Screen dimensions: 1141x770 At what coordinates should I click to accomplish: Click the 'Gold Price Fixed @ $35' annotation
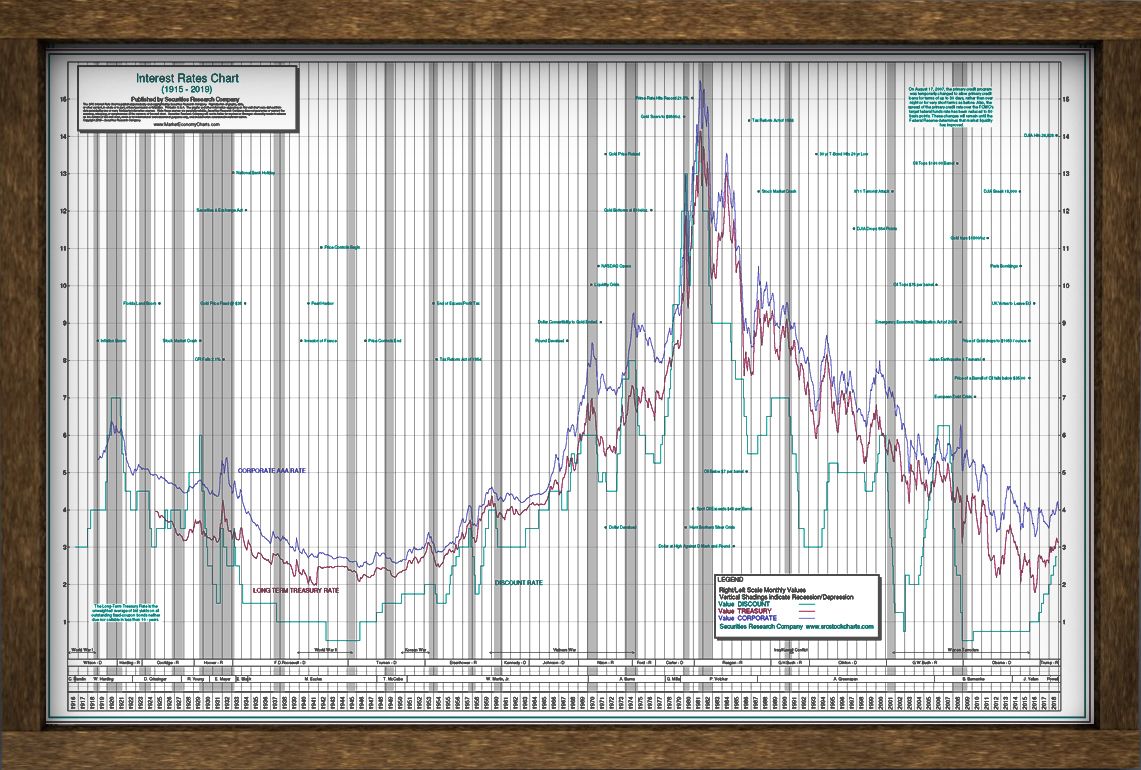(222, 303)
